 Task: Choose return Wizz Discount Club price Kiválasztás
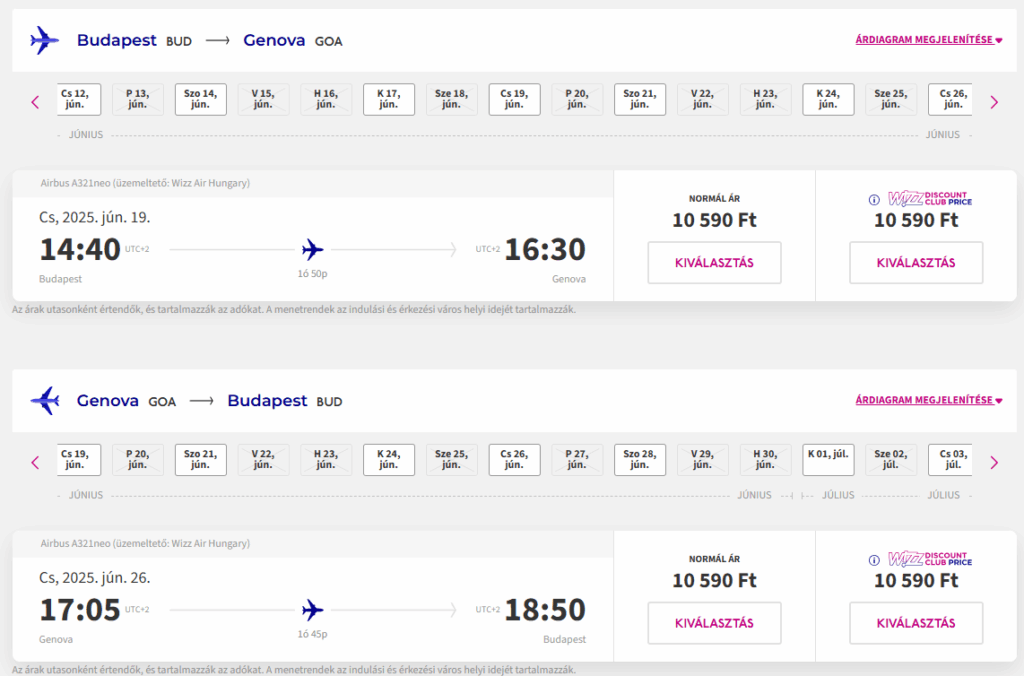[x=916, y=623]
